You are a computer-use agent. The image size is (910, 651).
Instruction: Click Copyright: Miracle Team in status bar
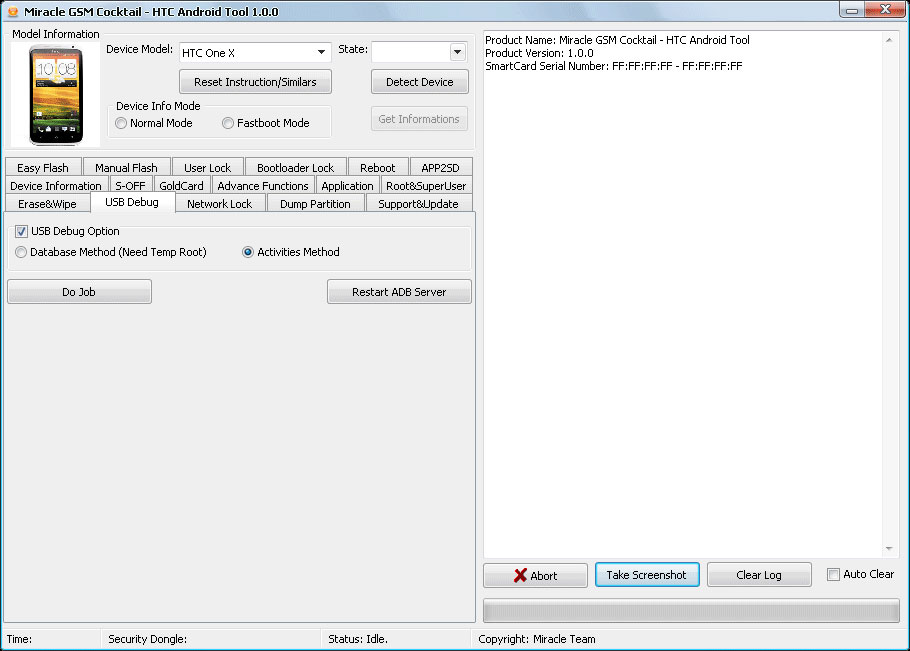(x=537, y=639)
